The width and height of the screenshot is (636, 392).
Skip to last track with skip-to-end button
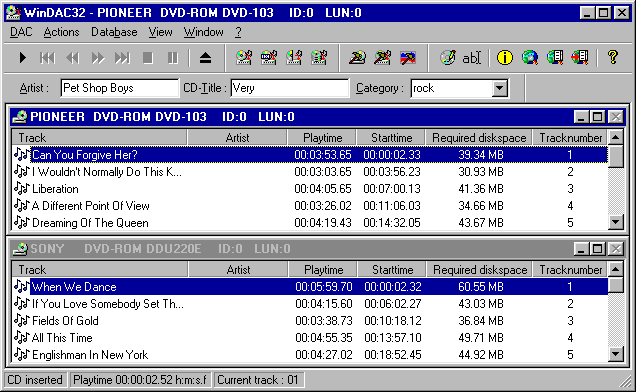pos(122,58)
